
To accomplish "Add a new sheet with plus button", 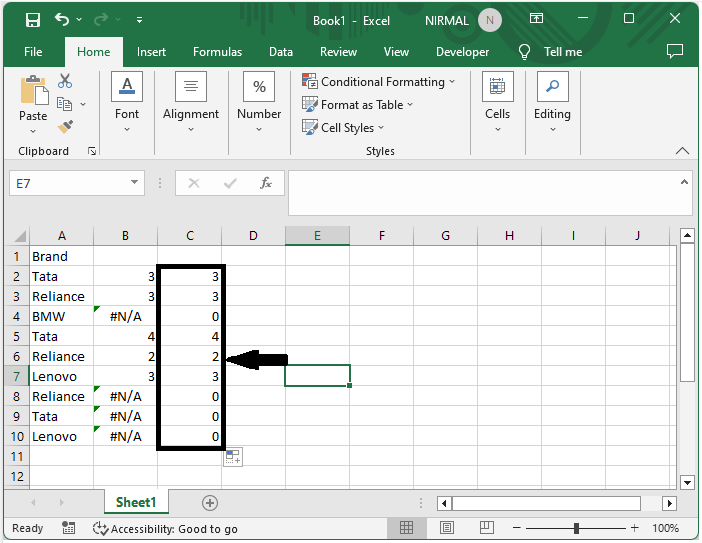I will click(210, 503).
